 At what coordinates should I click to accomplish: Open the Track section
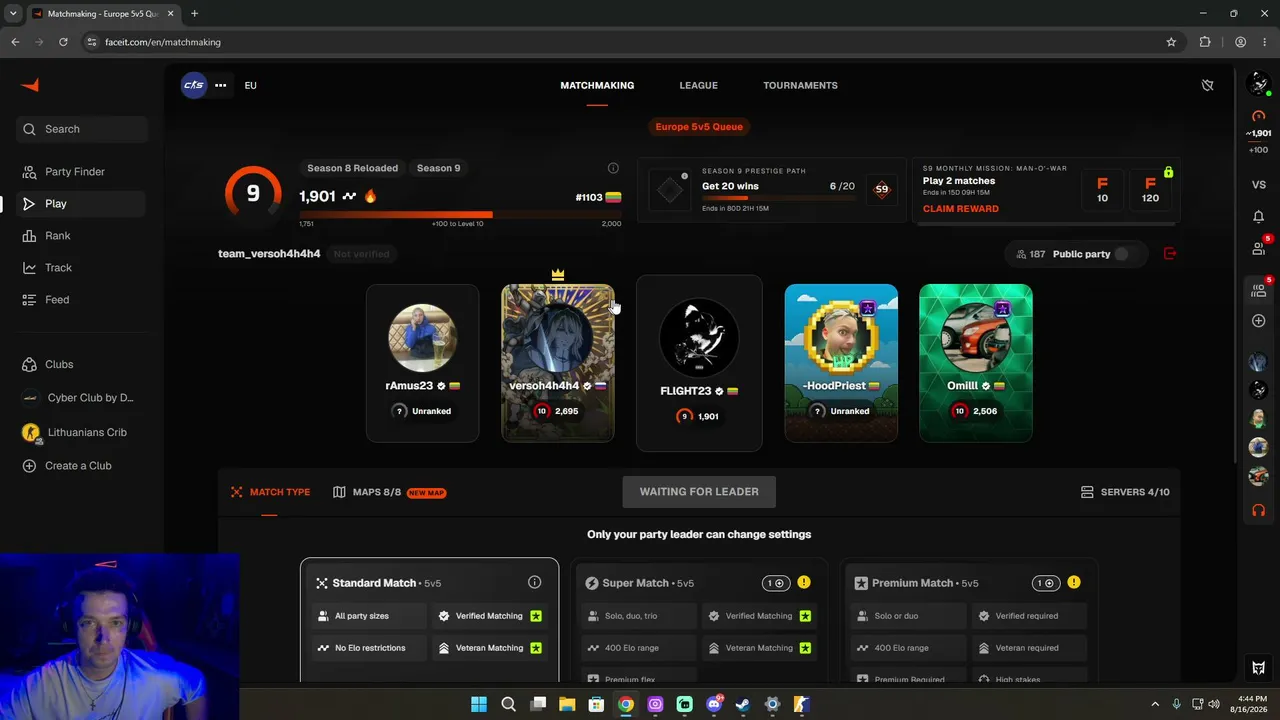82,268
